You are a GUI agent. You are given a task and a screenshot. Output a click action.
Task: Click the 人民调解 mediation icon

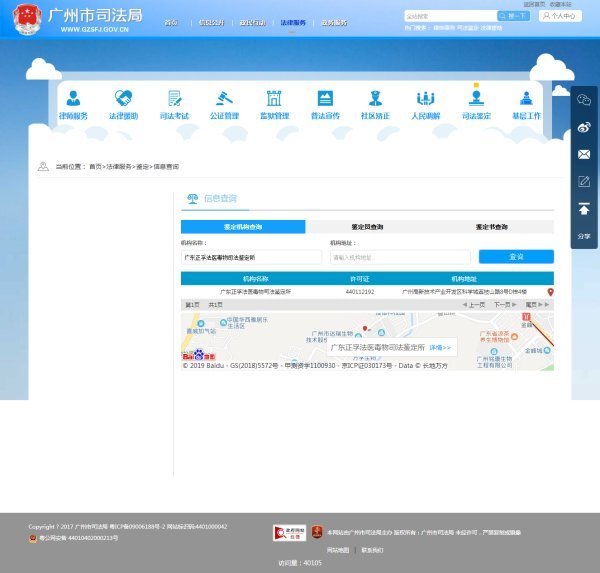(425, 99)
